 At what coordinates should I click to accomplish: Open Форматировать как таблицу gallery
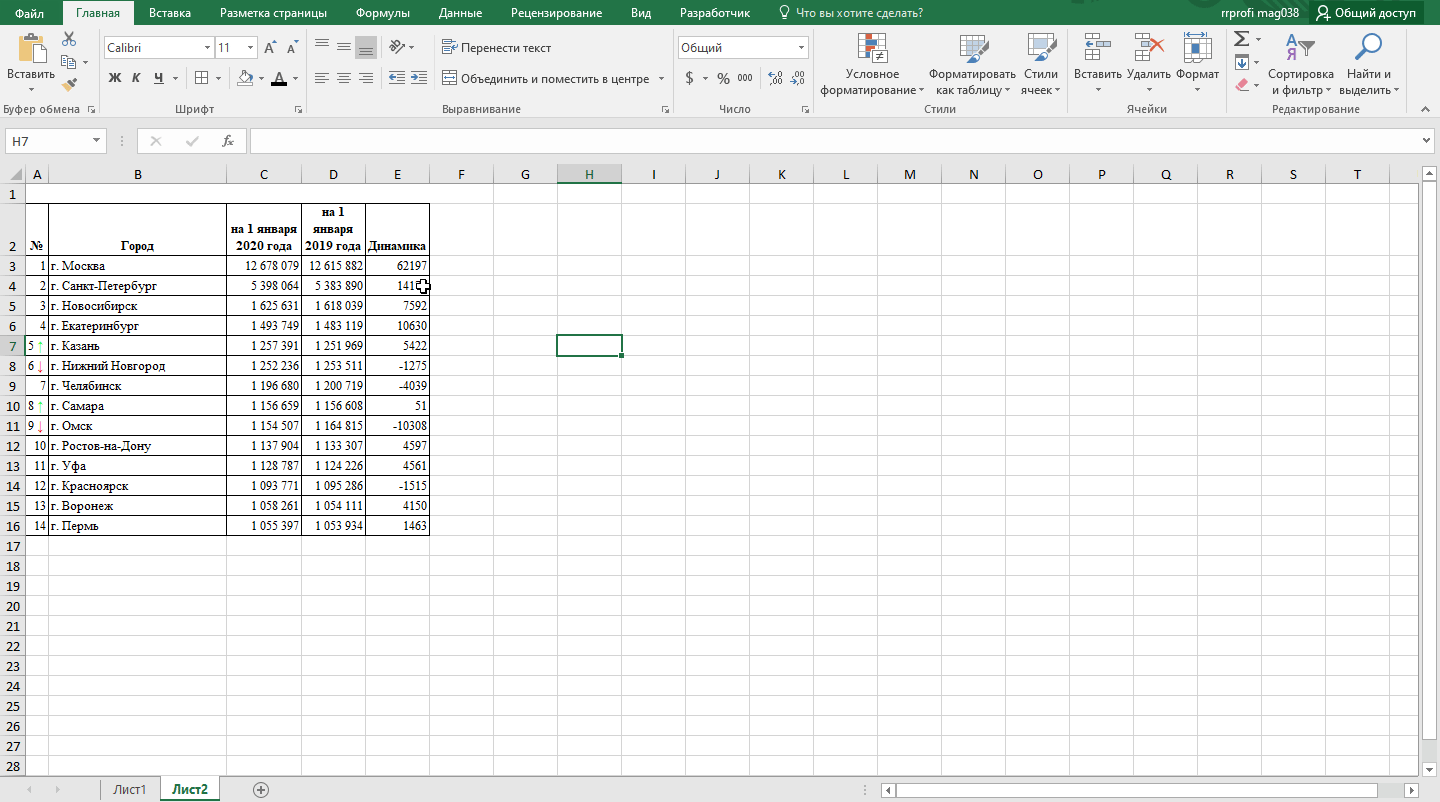[x=972, y=65]
